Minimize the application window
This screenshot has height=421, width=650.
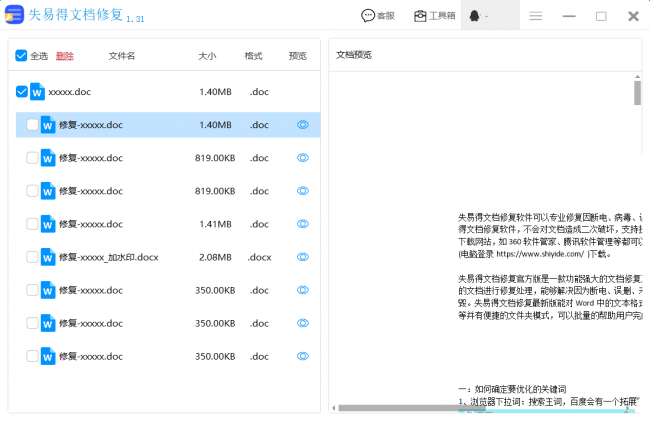(x=569, y=16)
